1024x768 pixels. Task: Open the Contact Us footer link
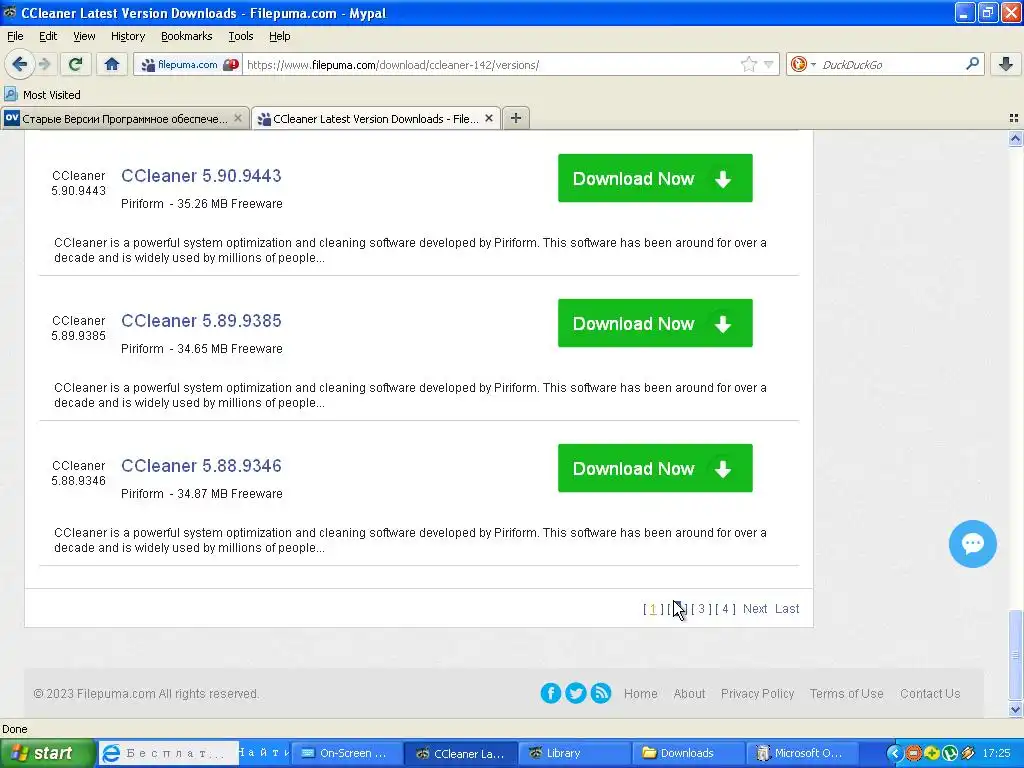pos(930,694)
